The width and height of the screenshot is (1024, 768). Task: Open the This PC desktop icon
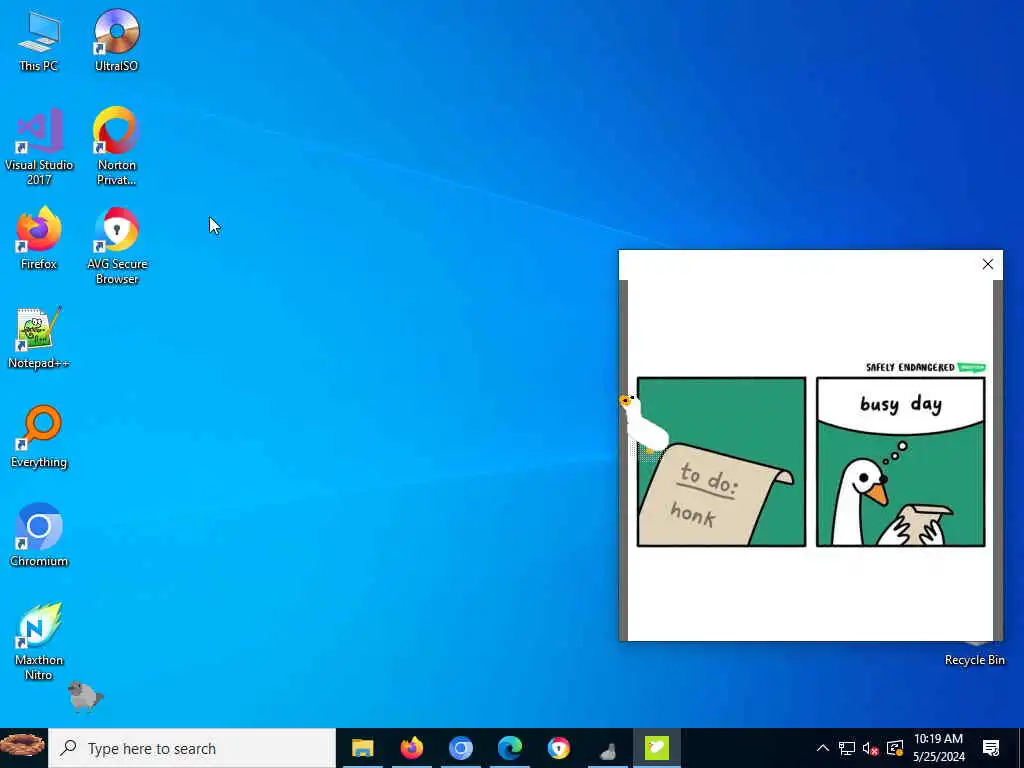pyautogui.click(x=39, y=40)
